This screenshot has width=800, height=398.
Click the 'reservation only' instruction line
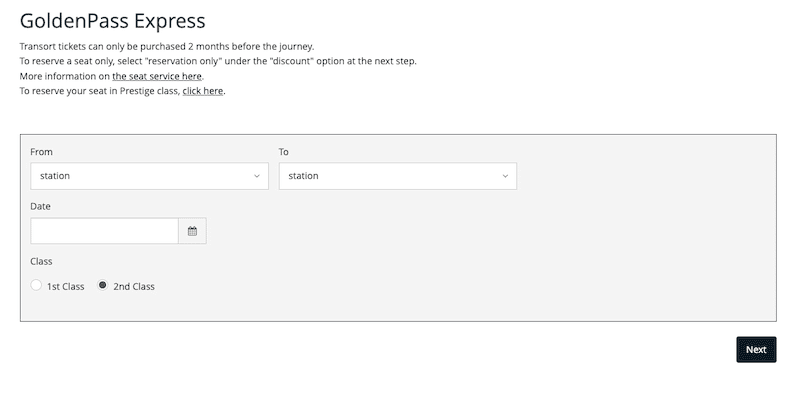[x=218, y=61]
